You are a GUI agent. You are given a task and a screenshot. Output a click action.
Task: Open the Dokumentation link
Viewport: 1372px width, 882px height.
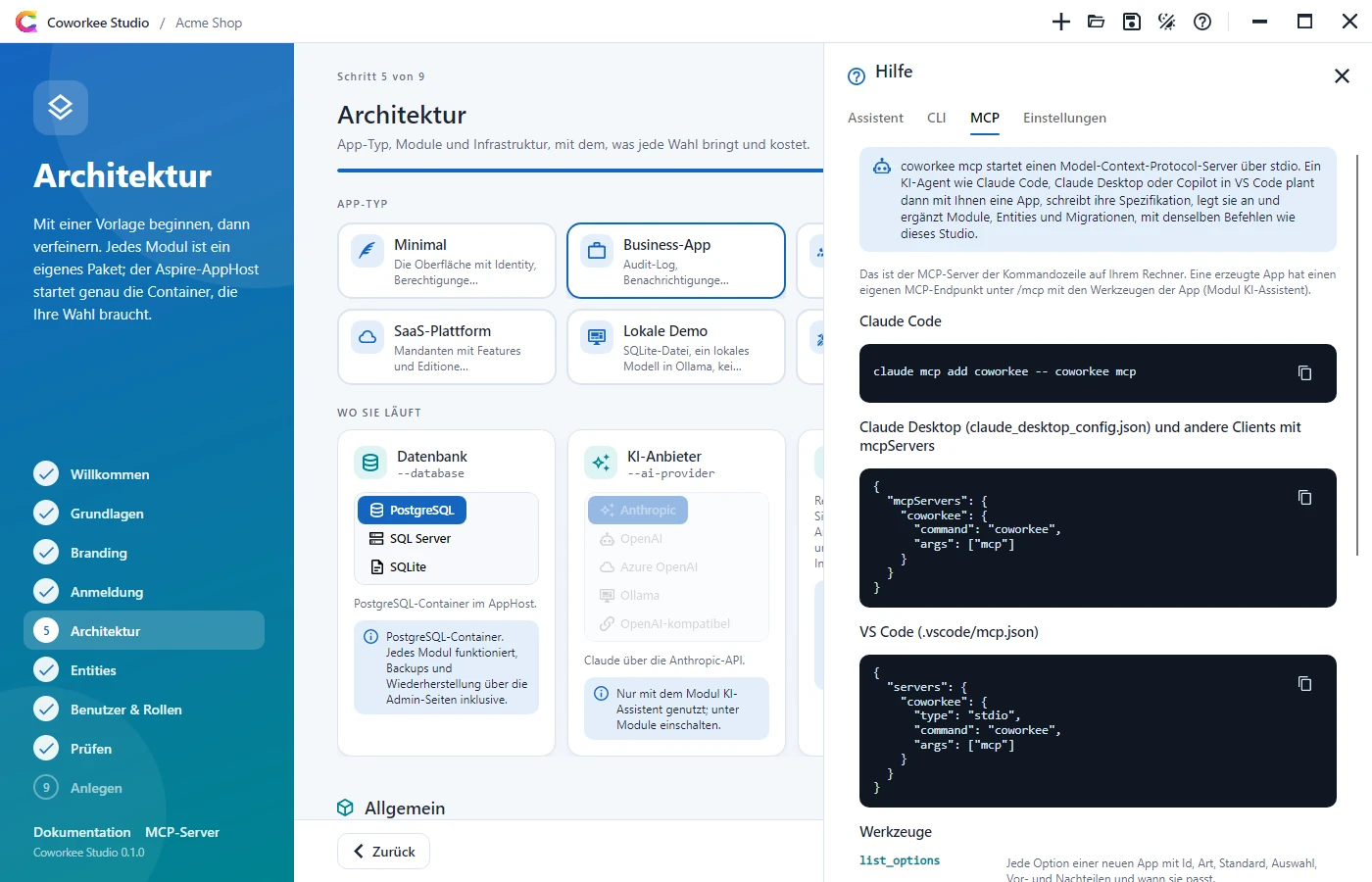point(81,832)
